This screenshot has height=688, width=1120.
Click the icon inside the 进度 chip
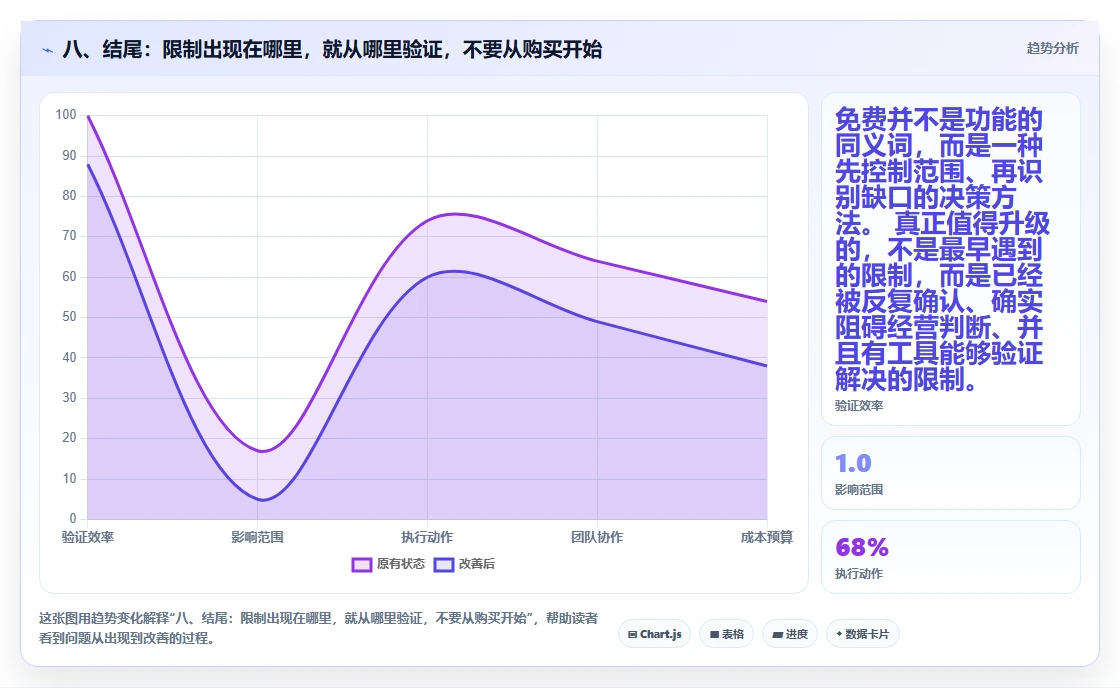[x=778, y=634]
